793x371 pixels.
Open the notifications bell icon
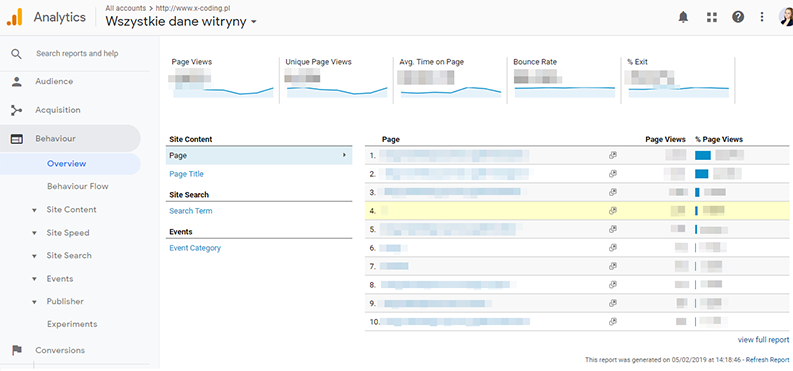(x=683, y=17)
